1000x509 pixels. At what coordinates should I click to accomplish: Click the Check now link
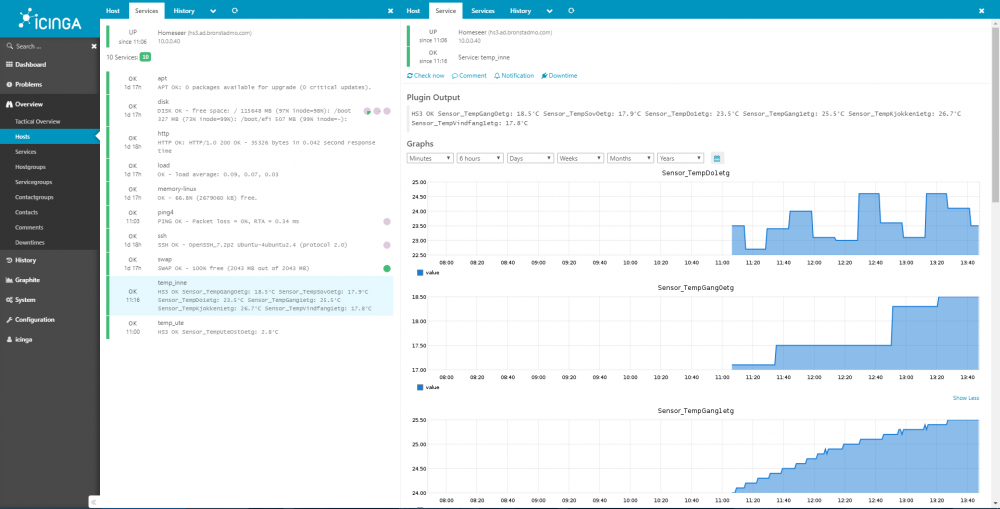tap(427, 76)
